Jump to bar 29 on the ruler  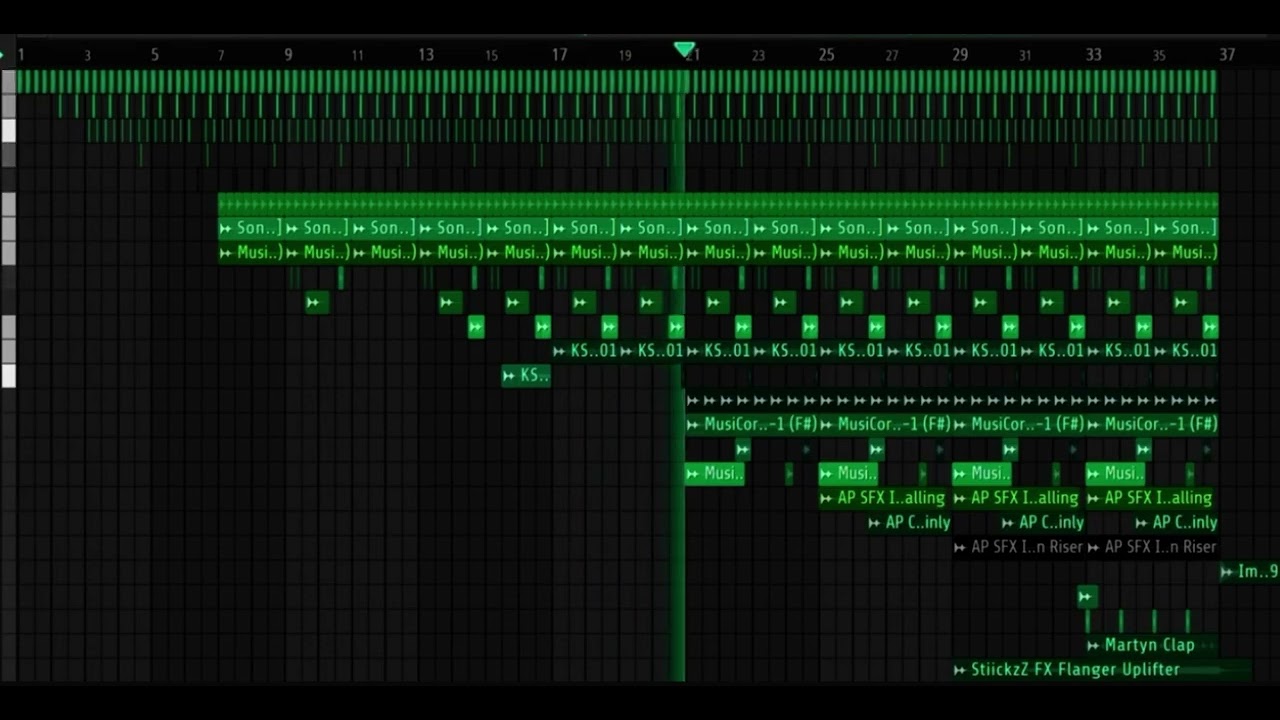click(x=960, y=54)
